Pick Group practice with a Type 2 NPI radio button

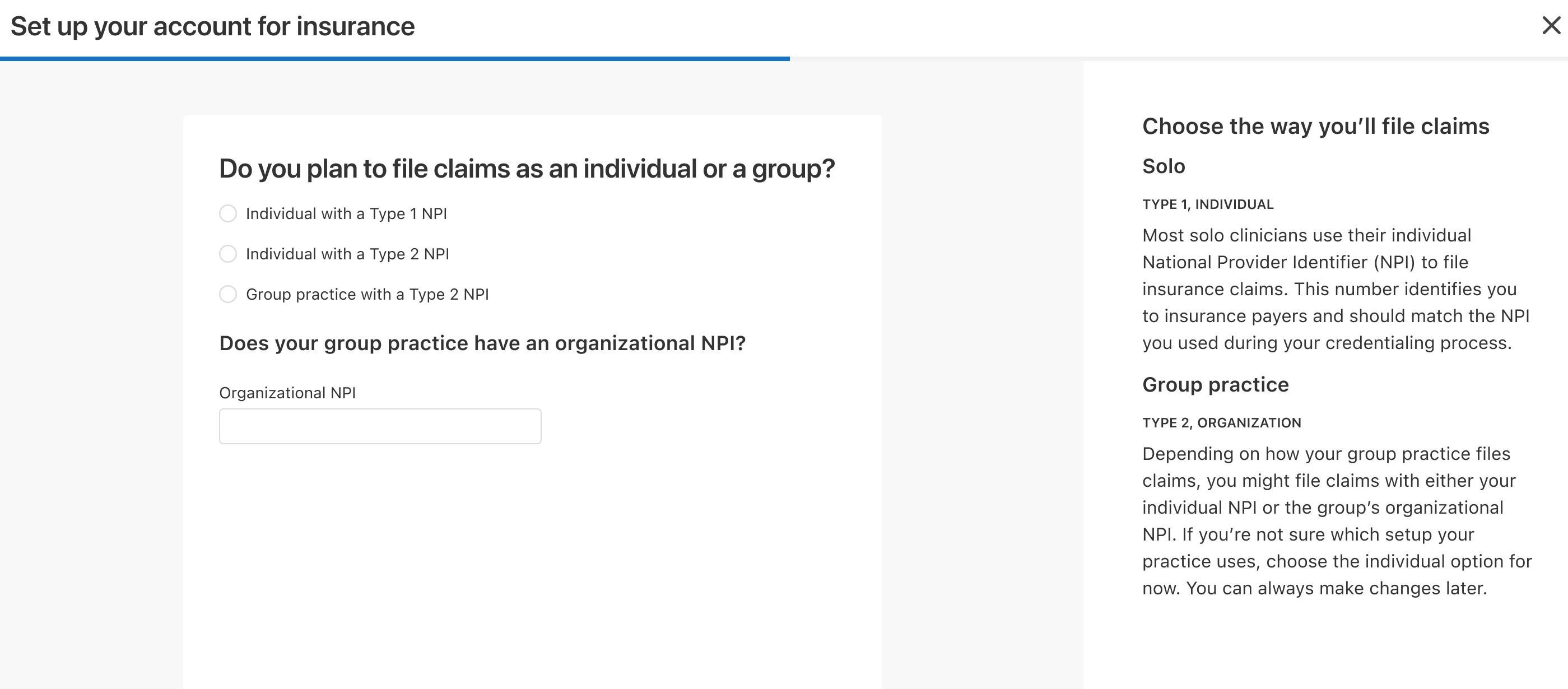click(227, 295)
